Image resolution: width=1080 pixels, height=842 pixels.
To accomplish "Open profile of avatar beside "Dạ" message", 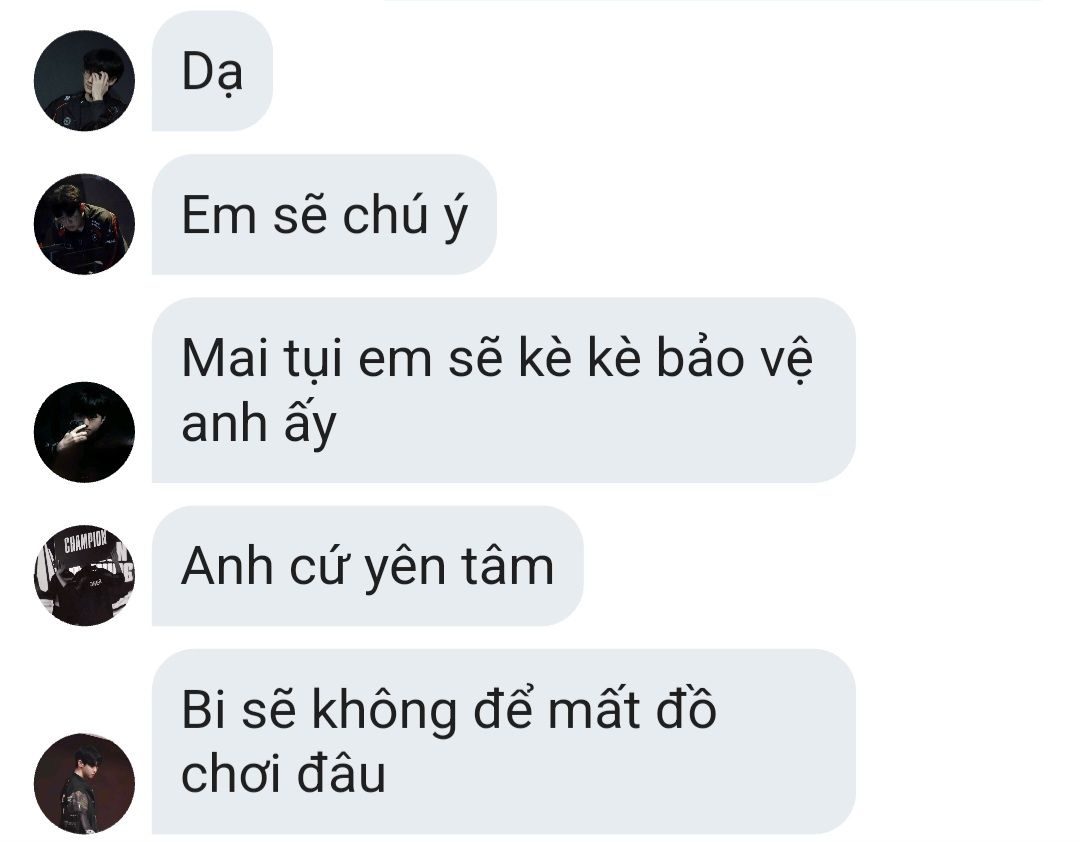I will pos(84,81).
